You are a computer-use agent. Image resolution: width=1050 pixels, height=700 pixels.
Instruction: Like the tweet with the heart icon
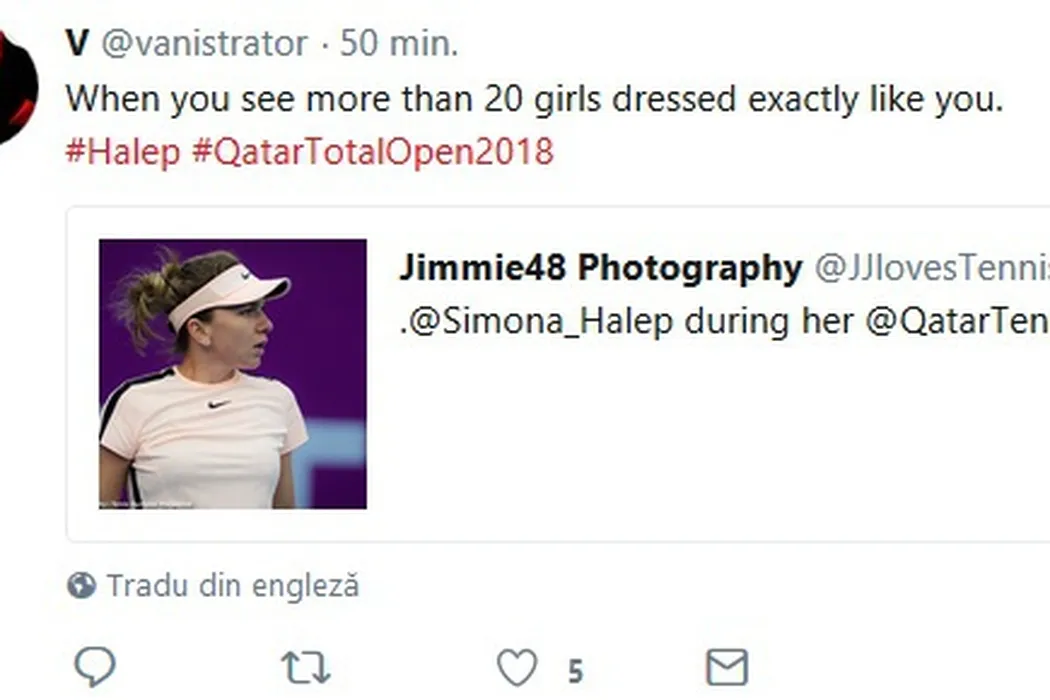[x=517, y=667]
